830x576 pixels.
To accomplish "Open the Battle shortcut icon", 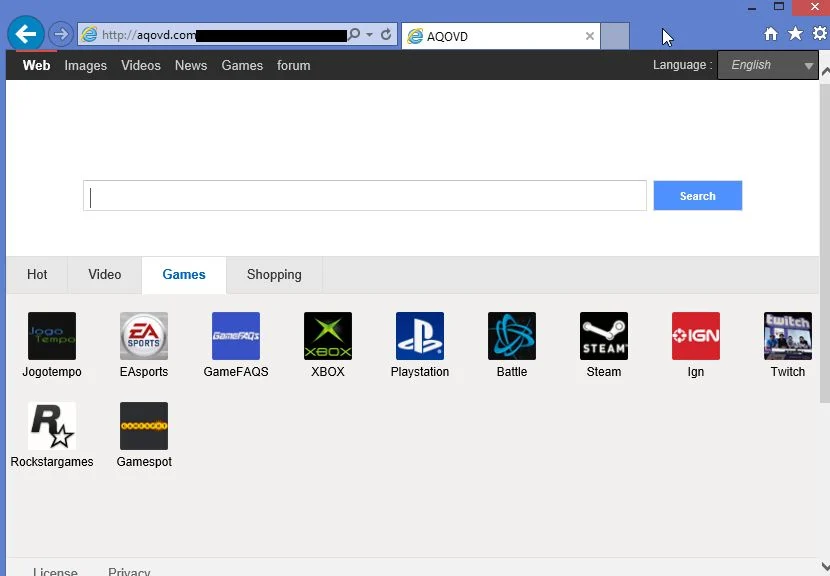I will click(512, 336).
